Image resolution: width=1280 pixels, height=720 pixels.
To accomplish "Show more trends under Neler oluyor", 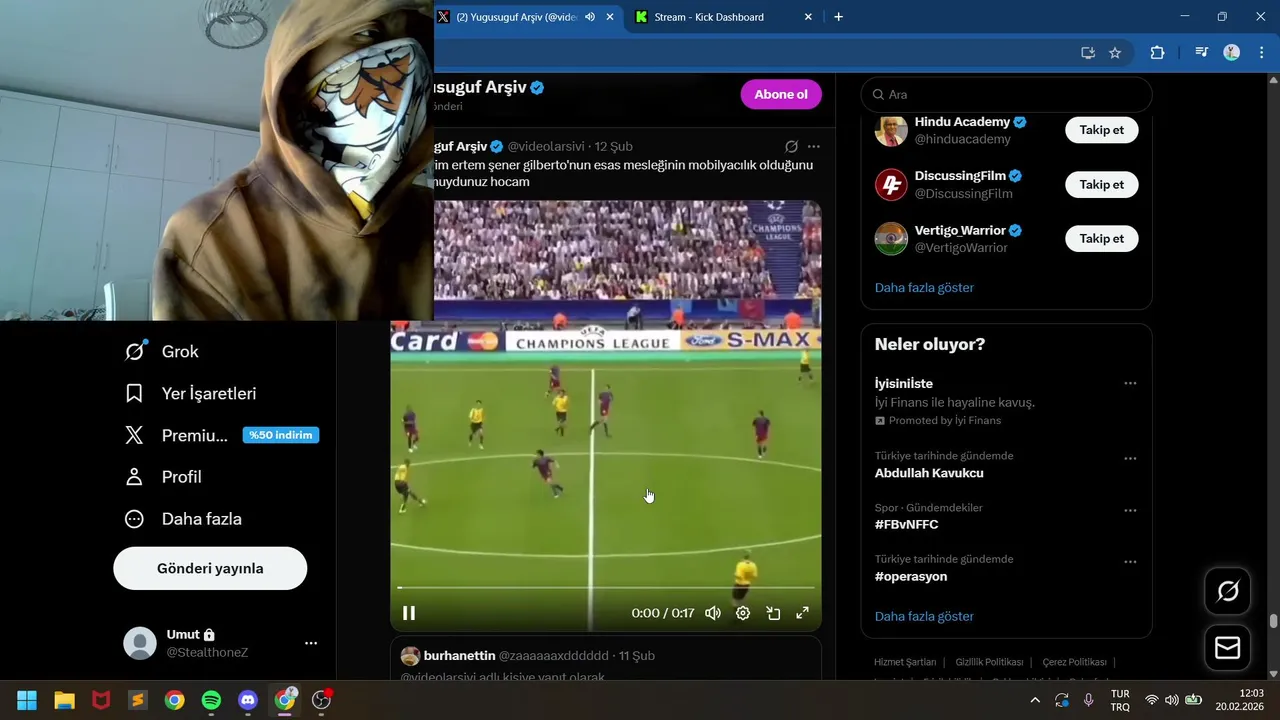I will [x=924, y=617].
